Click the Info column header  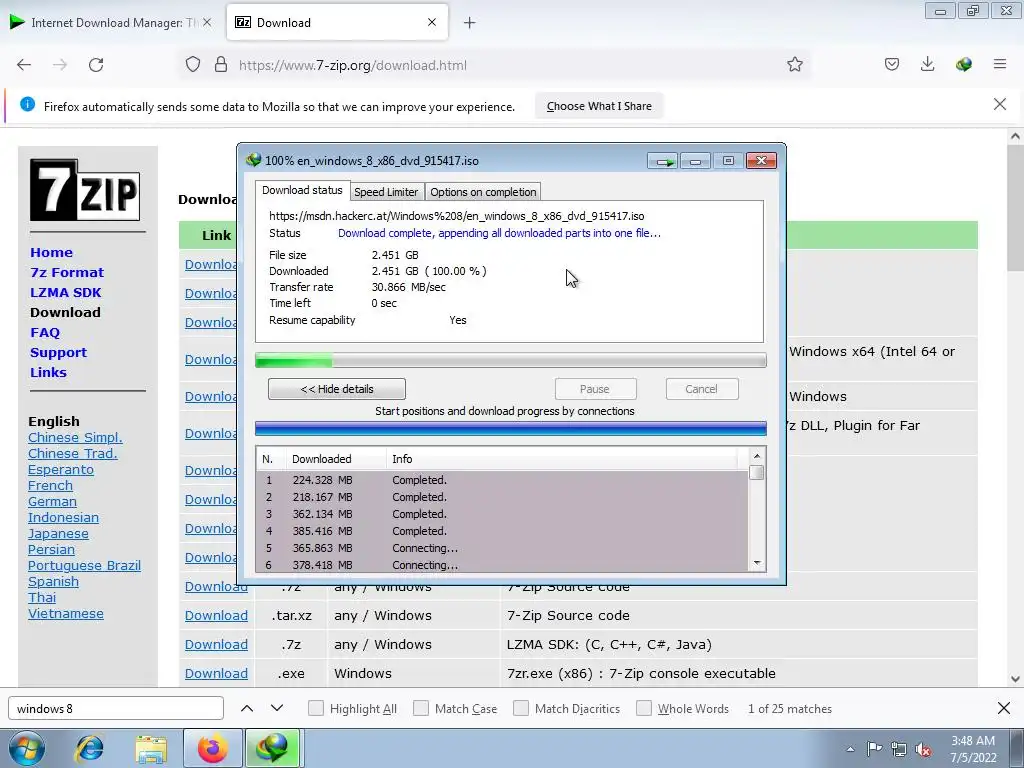(x=562, y=459)
